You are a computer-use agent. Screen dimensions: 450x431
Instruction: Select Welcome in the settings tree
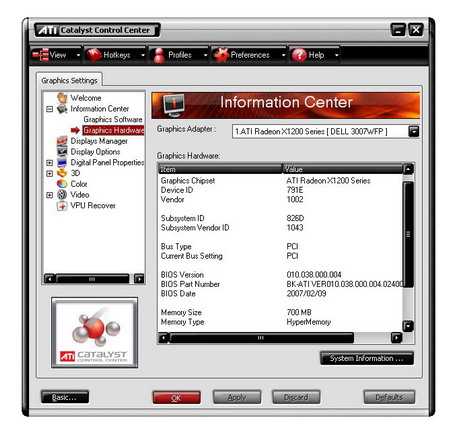pos(86,98)
